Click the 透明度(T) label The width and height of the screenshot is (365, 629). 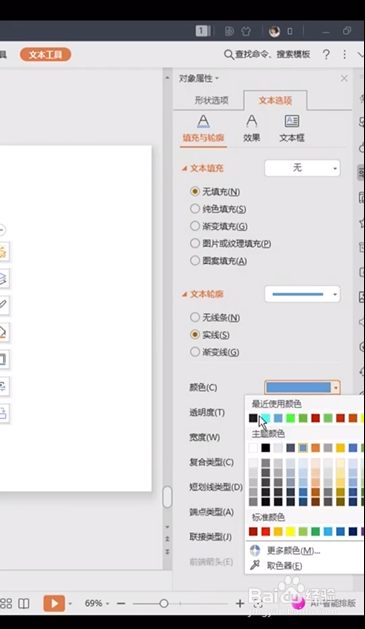(x=207, y=412)
